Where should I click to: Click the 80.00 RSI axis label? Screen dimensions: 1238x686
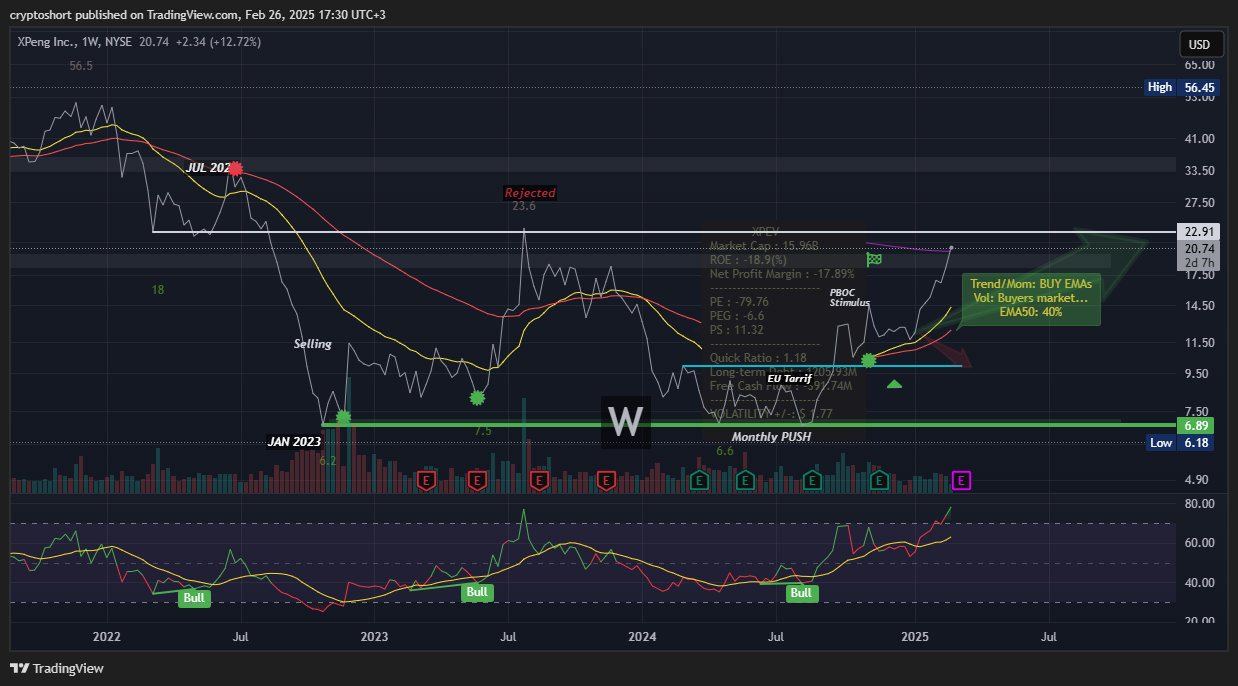(x=1200, y=503)
